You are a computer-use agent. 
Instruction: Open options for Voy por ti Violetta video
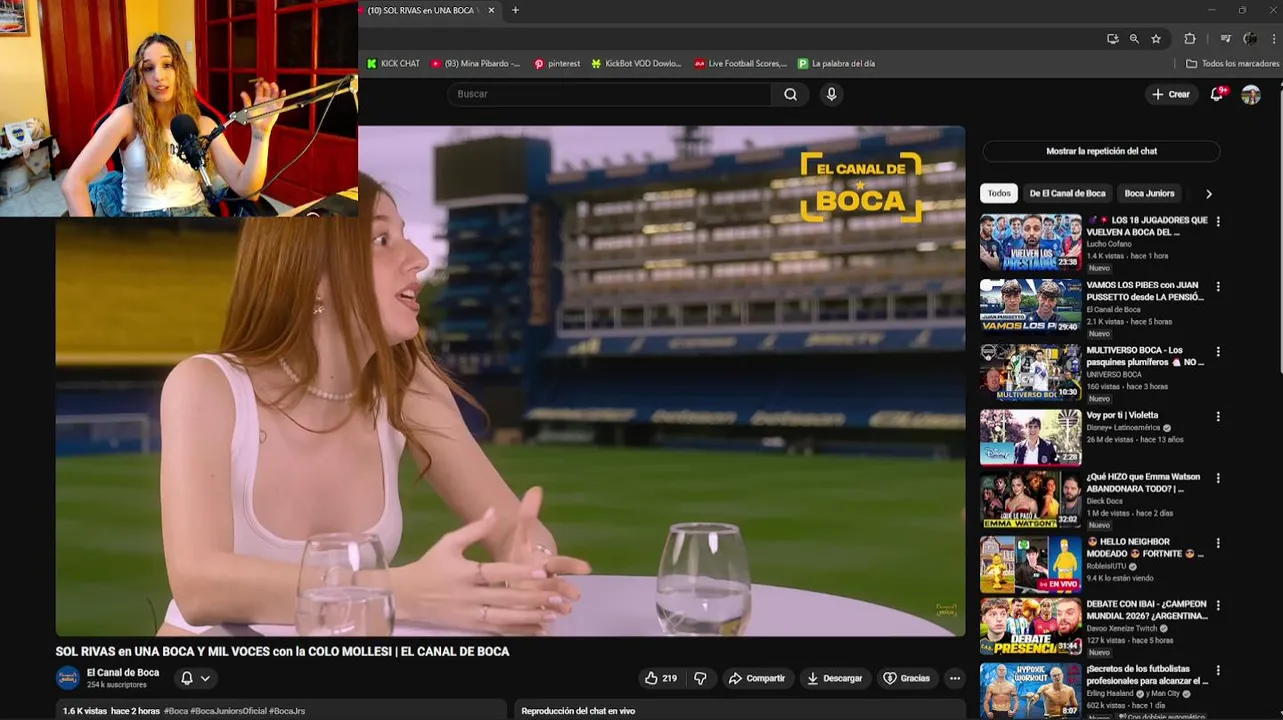click(1218, 416)
